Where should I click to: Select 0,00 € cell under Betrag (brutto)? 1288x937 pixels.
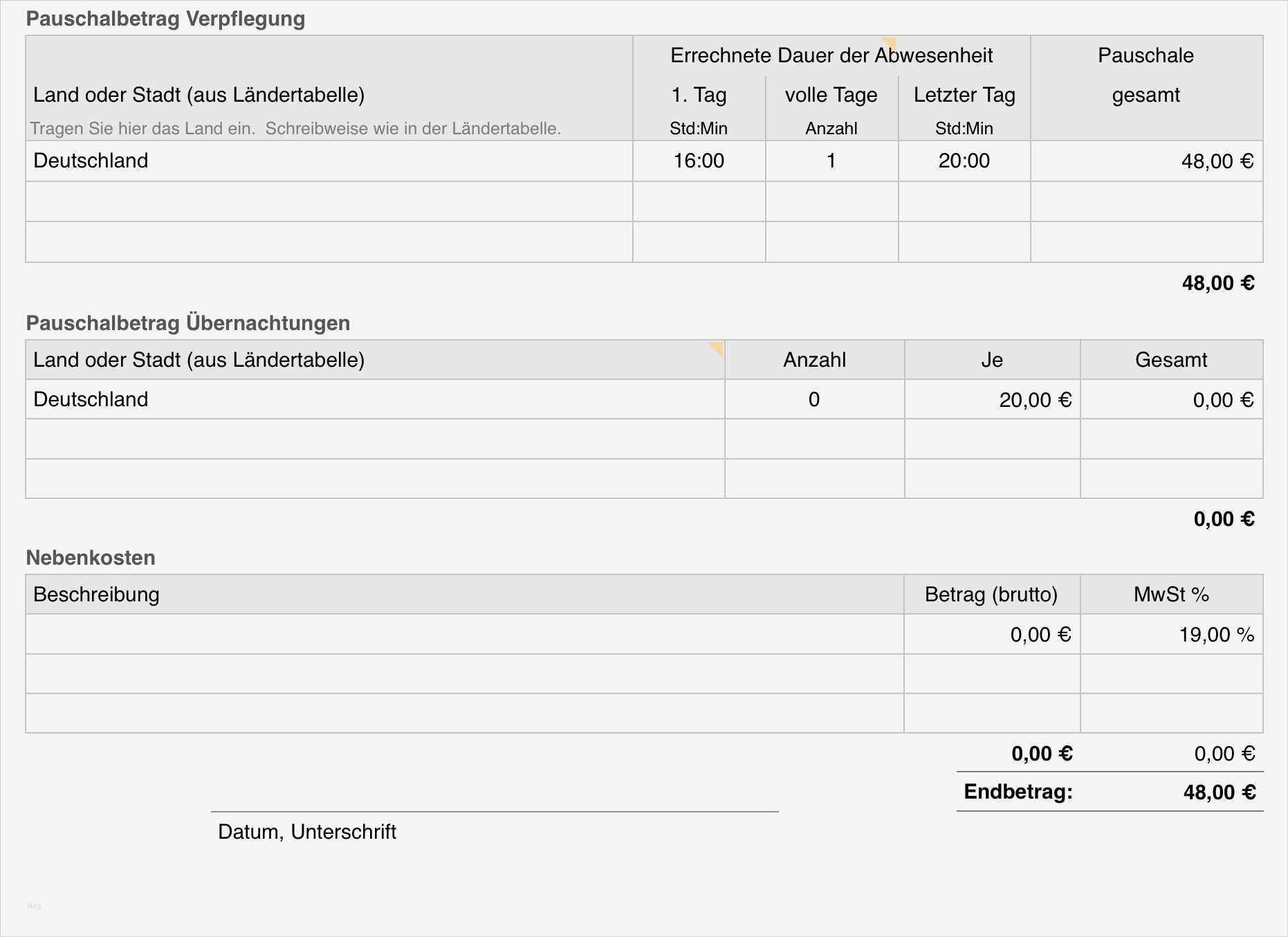pos(992,634)
